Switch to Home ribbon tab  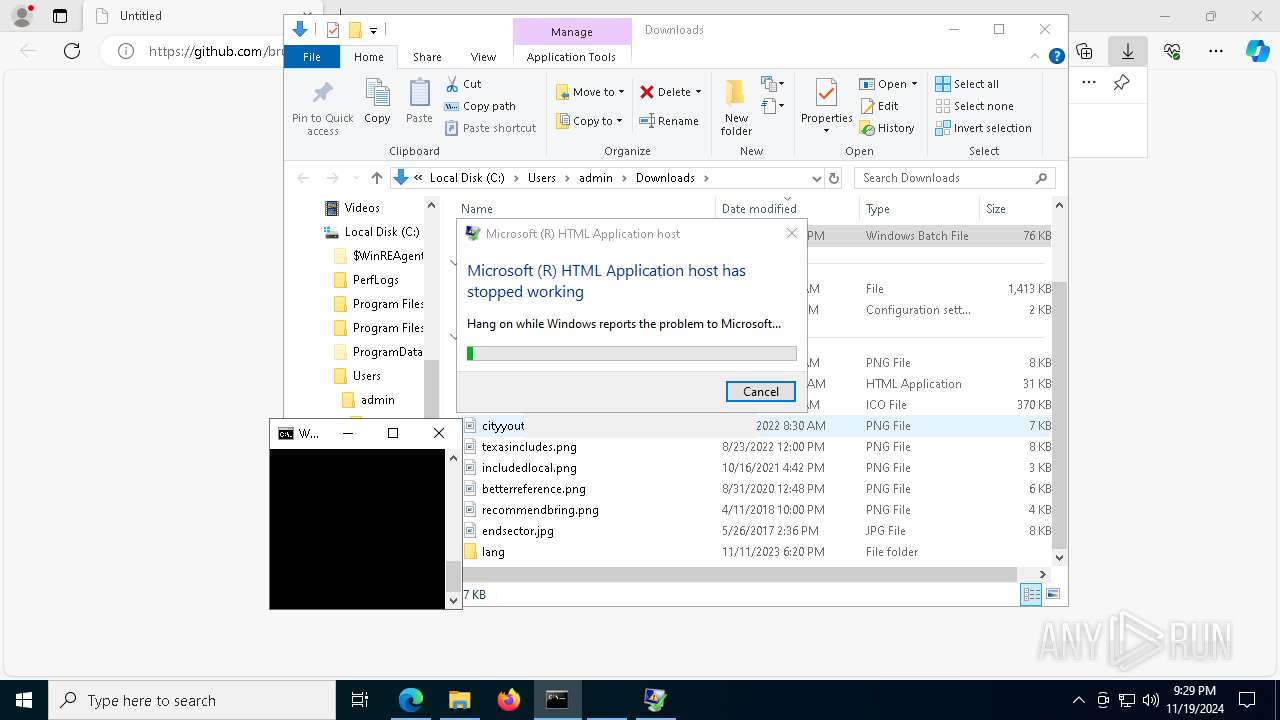(x=368, y=57)
